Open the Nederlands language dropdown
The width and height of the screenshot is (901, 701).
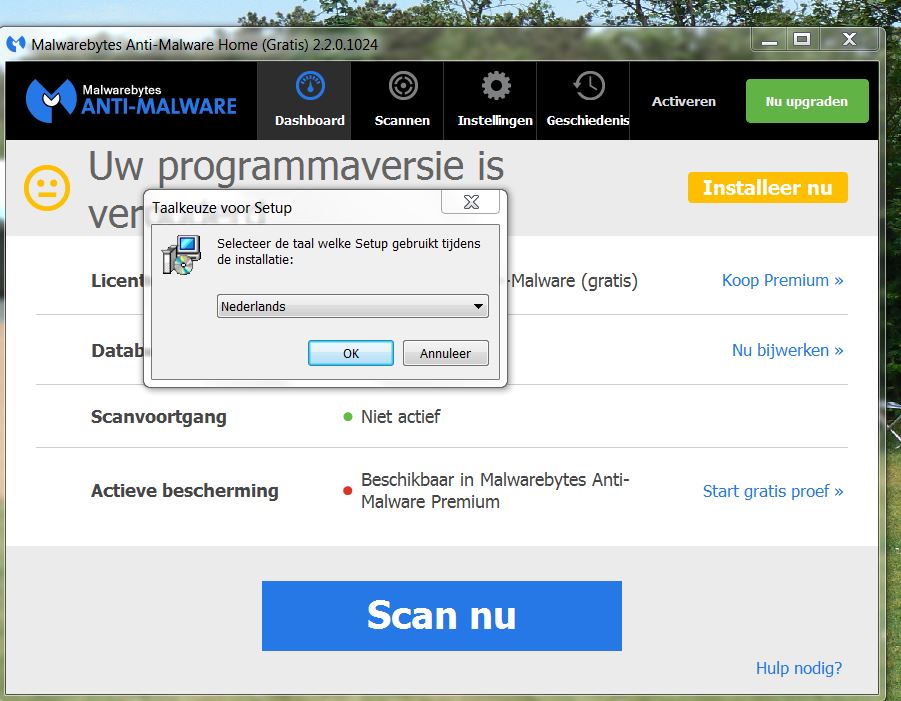pyautogui.click(x=352, y=306)
